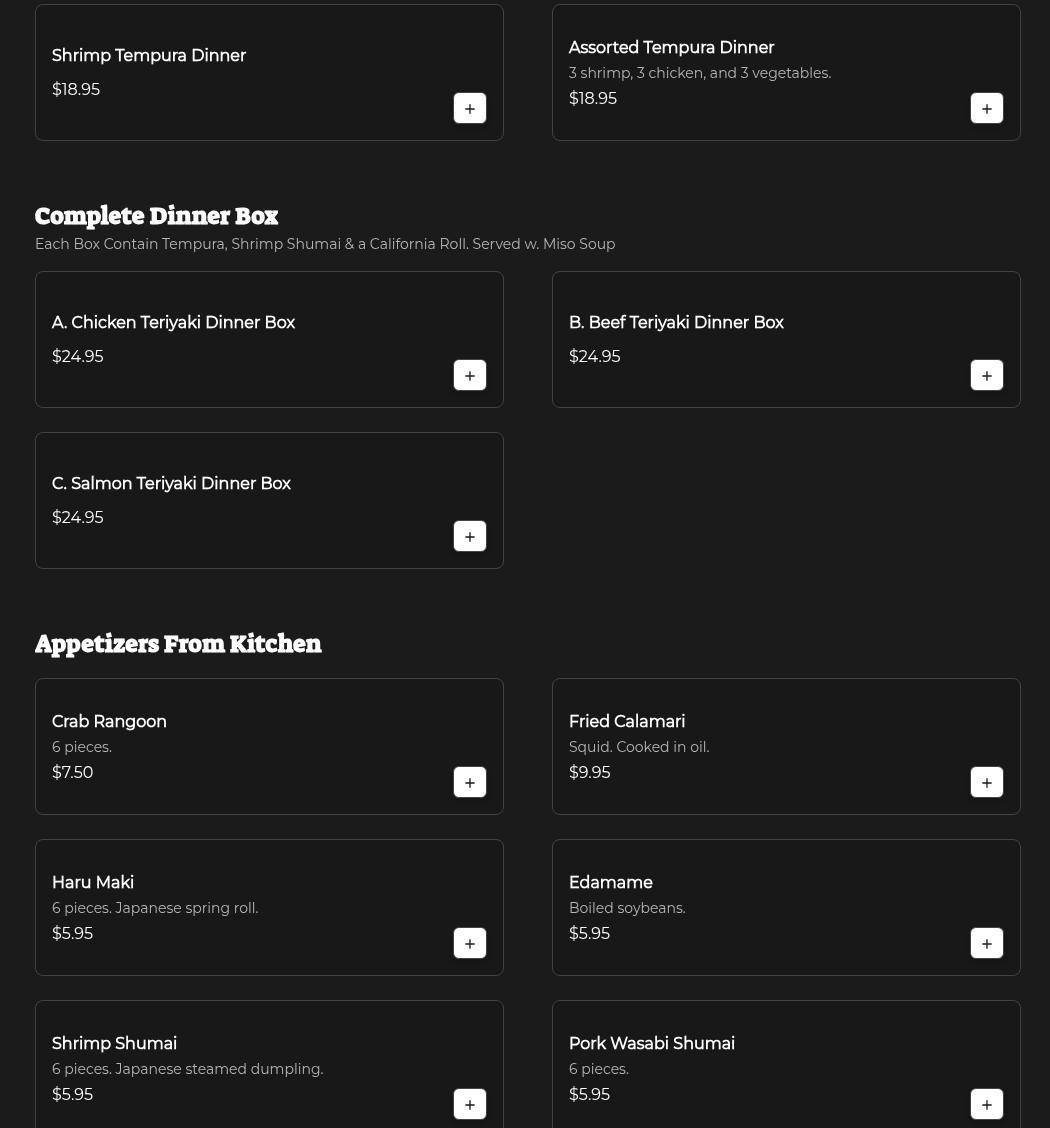Image resolution: width=1050 pixels, height=1128 pixels.
Task: Add Haru Maki with plus icon
Action: point(470,944)
